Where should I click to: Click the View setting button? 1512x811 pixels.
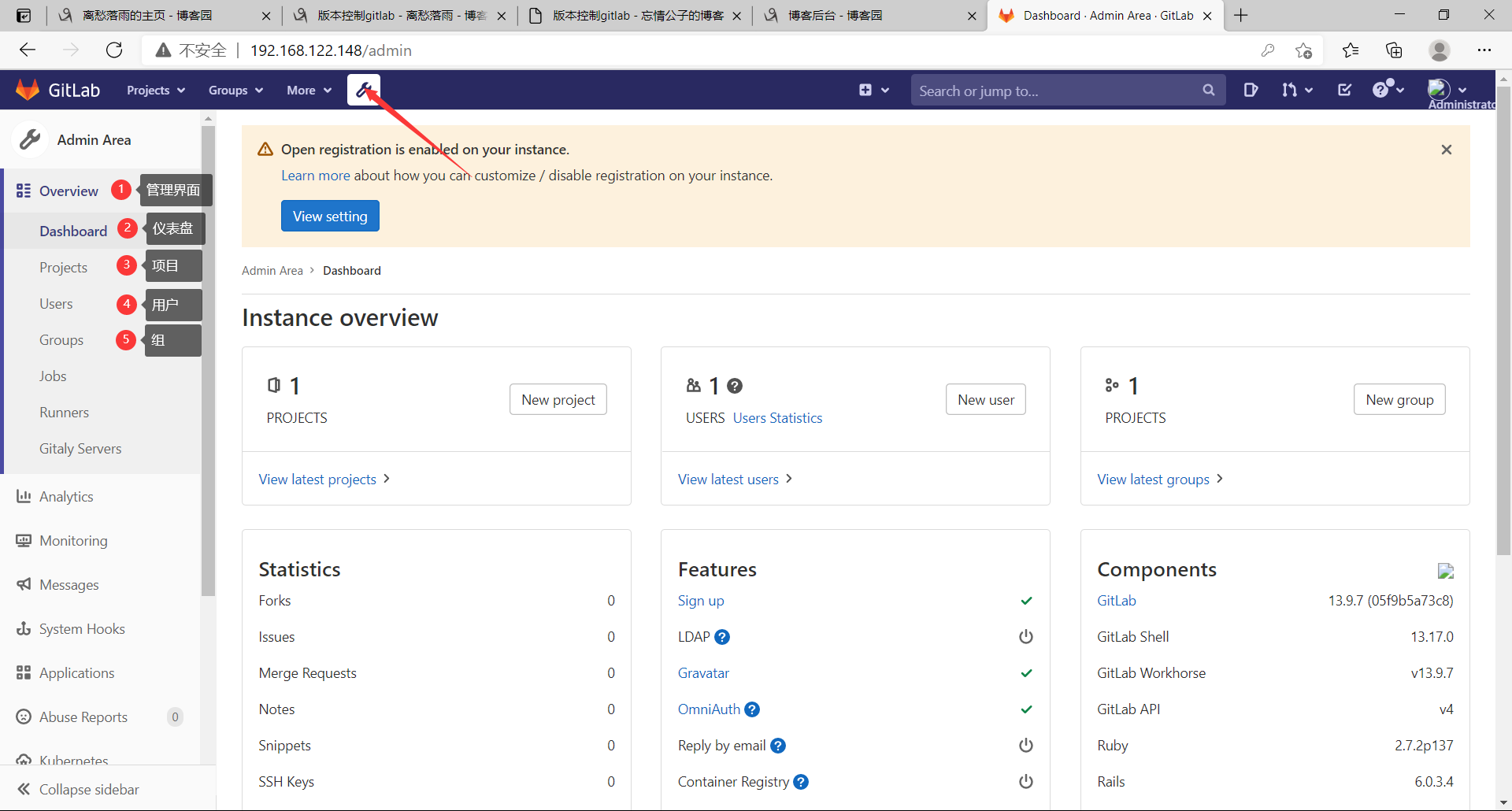coord(330,216)
